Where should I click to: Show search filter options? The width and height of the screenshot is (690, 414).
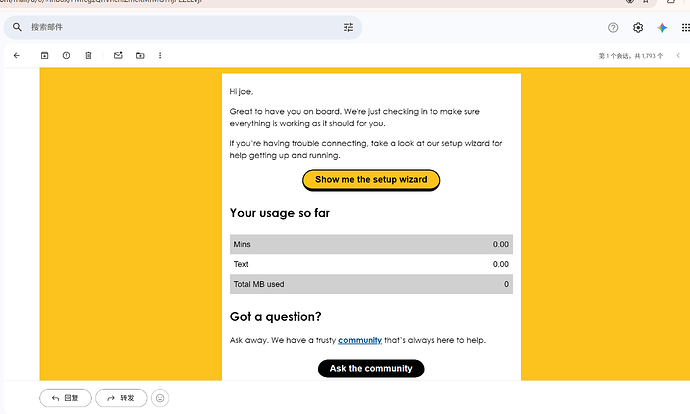click(x=349, y=27)
